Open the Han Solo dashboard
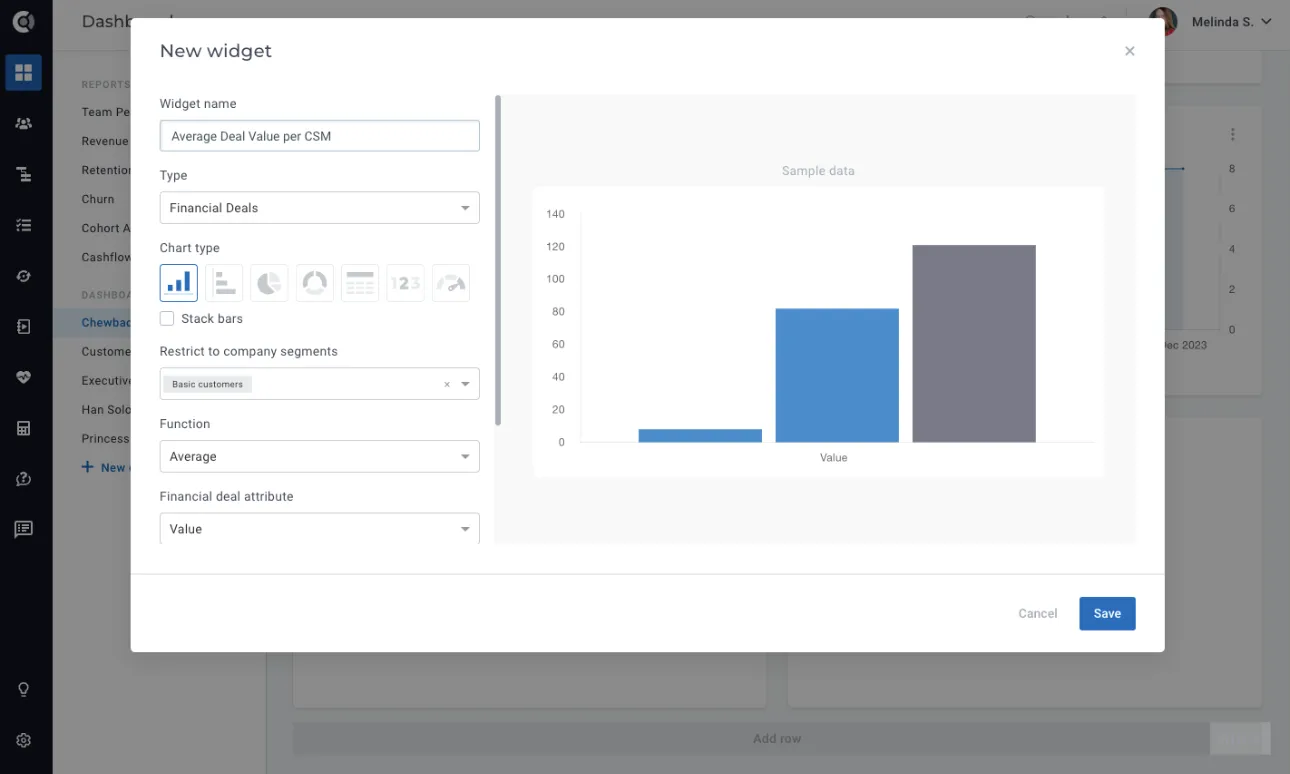Viewport: 1290px width, 774px height. 106,410
